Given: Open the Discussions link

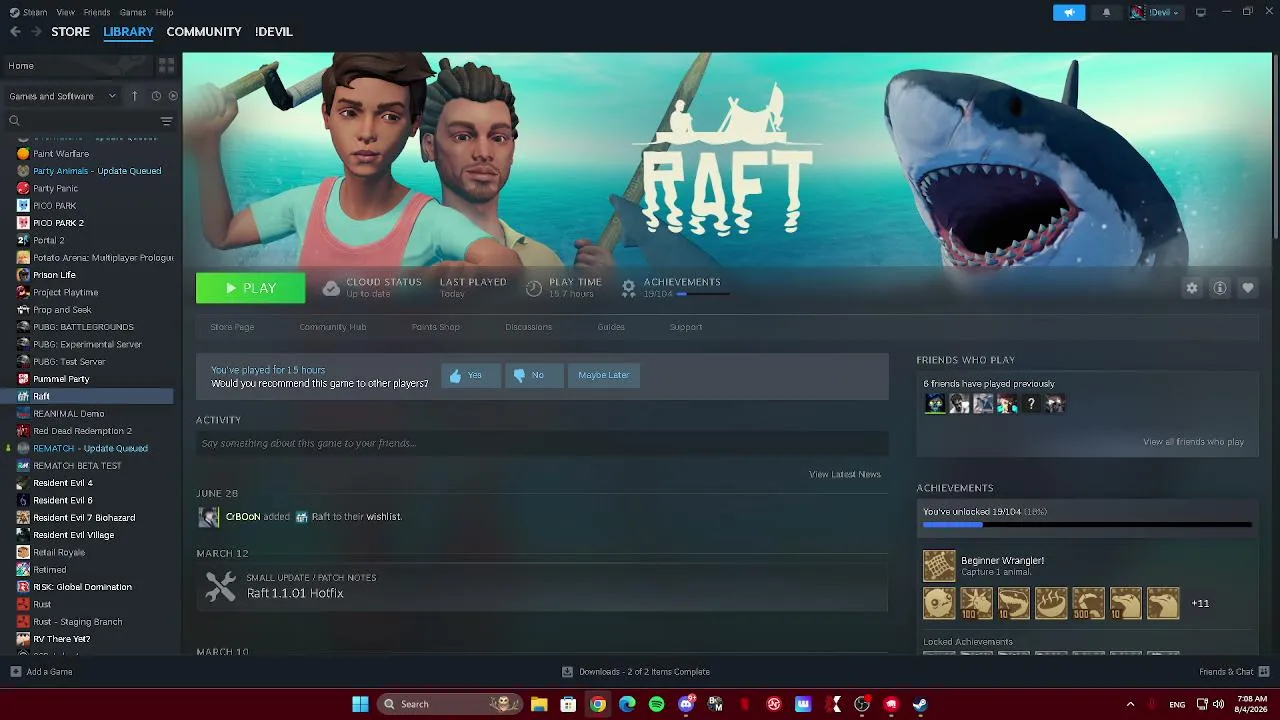Looking at the screenshot, I should click(529, 327).
